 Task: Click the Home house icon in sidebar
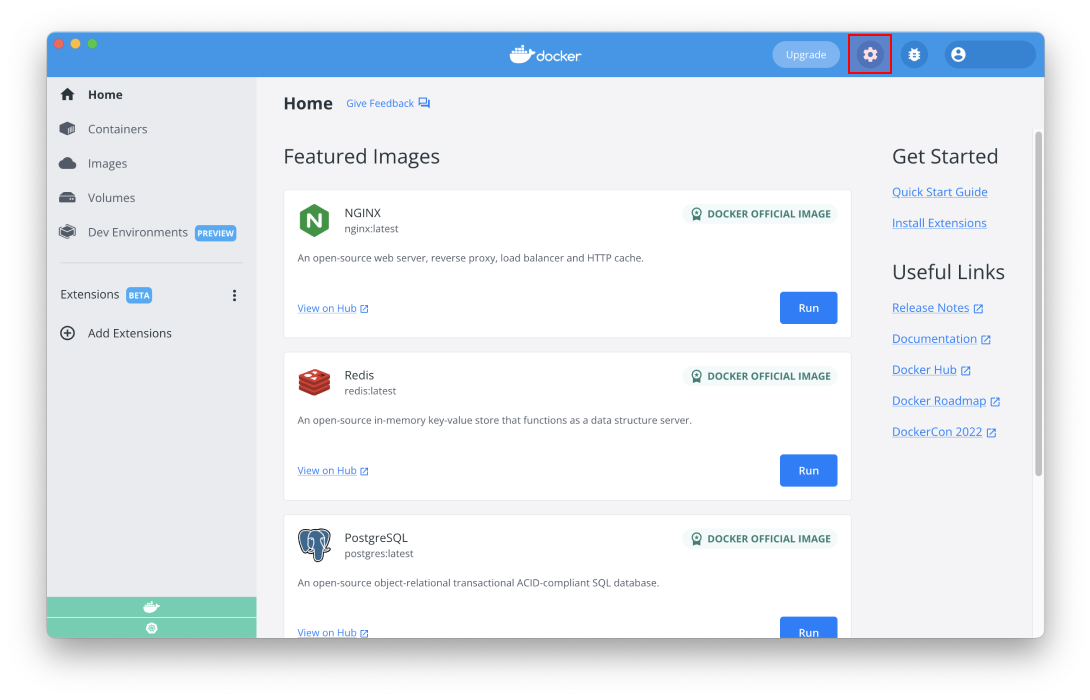pyautogui.click(x=67, y=95)
